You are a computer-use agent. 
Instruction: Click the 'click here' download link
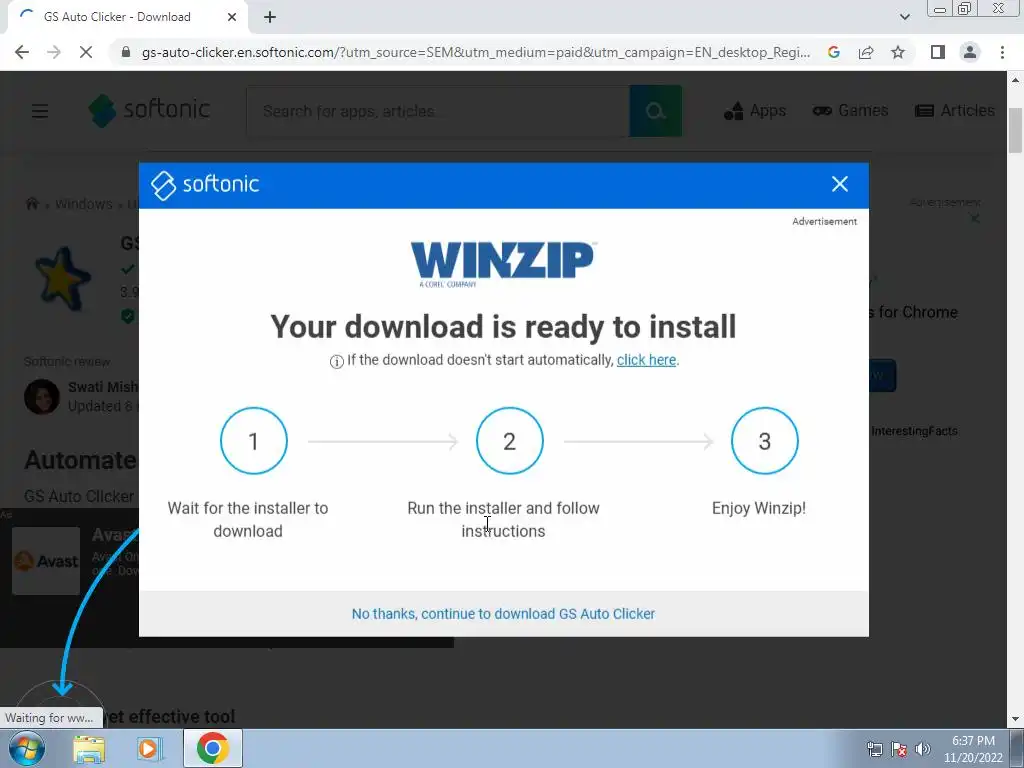click(646, 360)
